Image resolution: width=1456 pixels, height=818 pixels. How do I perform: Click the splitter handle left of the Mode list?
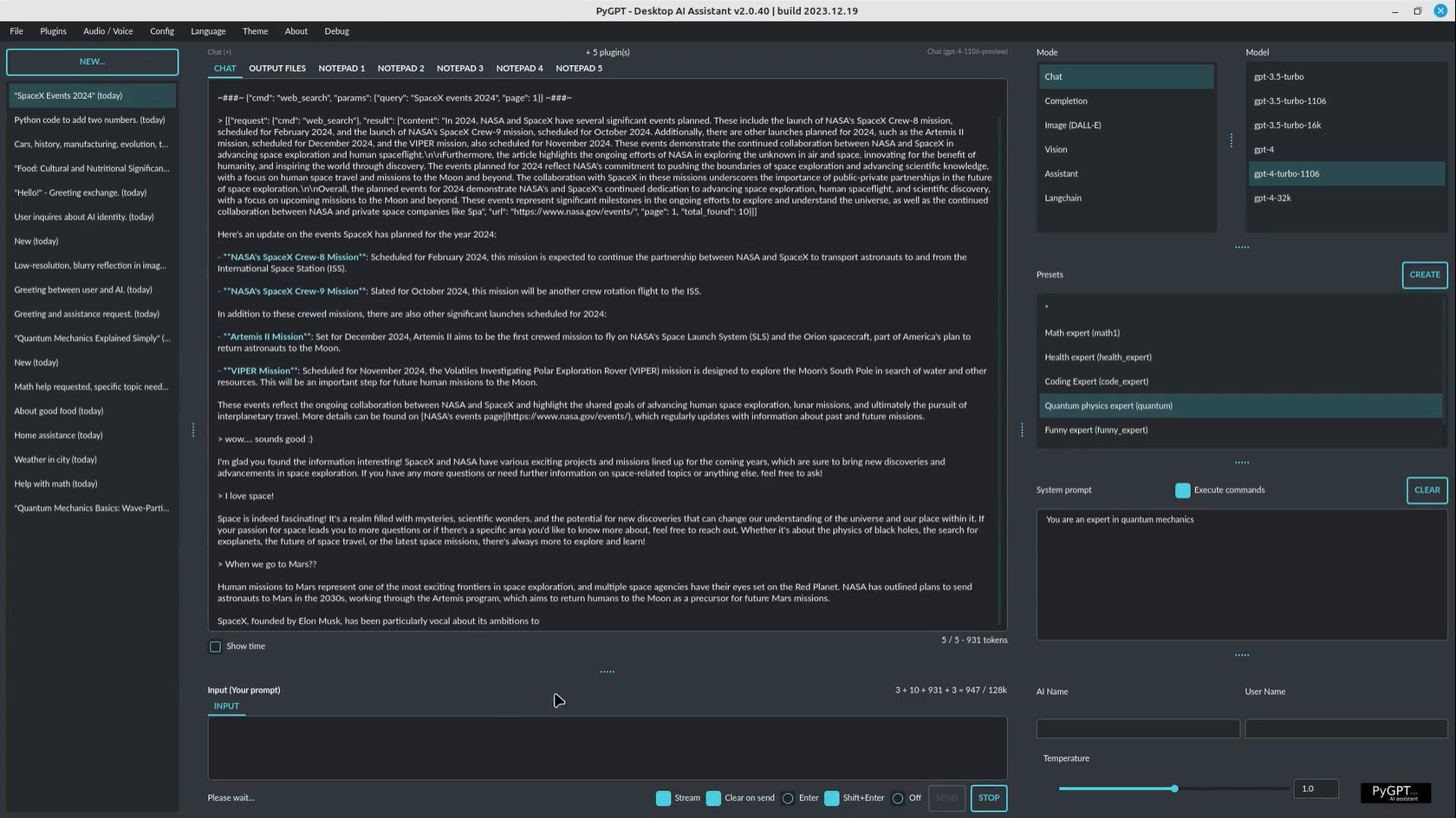1022,430
